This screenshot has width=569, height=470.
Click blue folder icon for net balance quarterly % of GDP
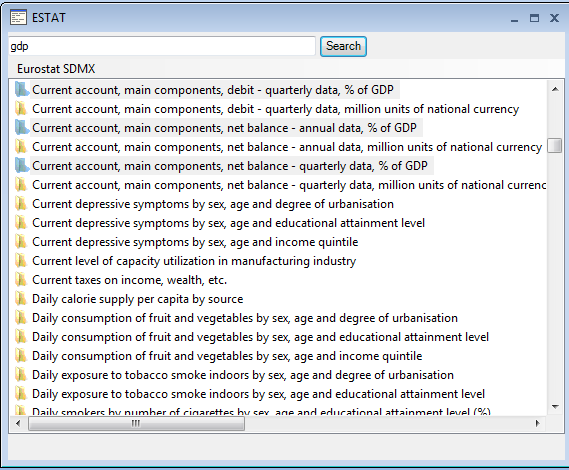(x=22, y=165)
